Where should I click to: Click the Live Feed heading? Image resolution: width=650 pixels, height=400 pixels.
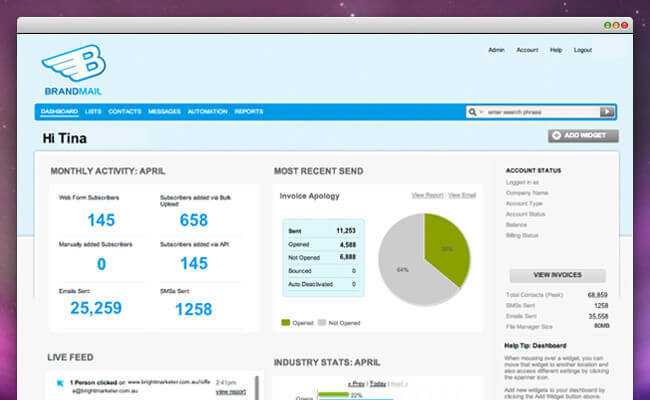pos(70,357)
